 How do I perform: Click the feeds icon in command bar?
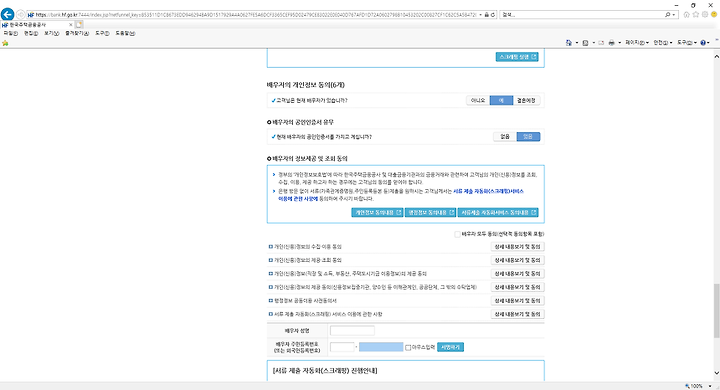click(585, 43)
